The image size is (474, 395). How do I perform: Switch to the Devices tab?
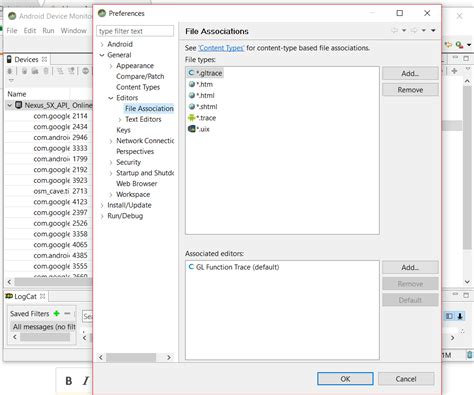(26, 60)
